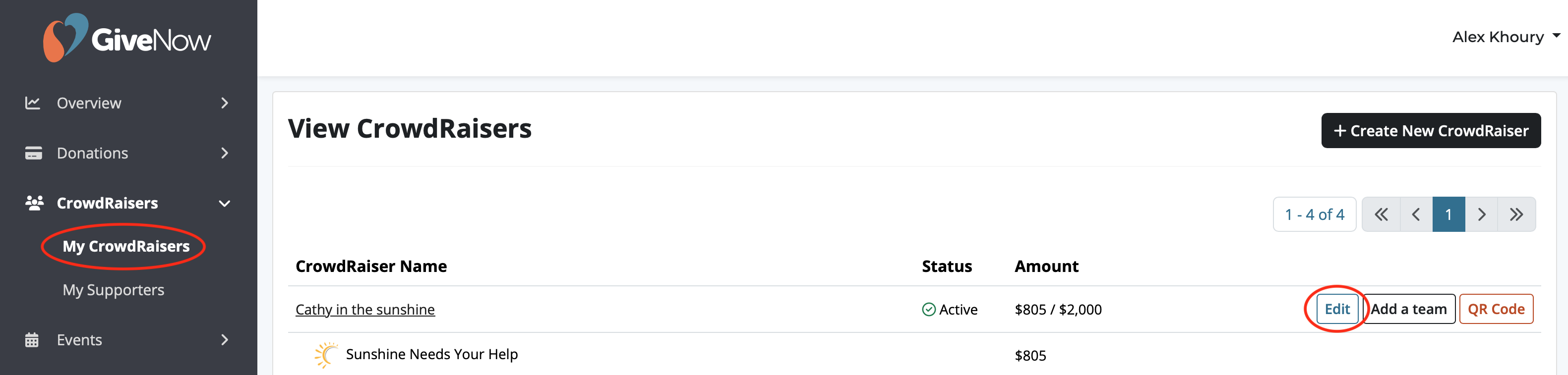1568x375 pixels.
Task: Expand the Events menu chevron
Action: 225,340
